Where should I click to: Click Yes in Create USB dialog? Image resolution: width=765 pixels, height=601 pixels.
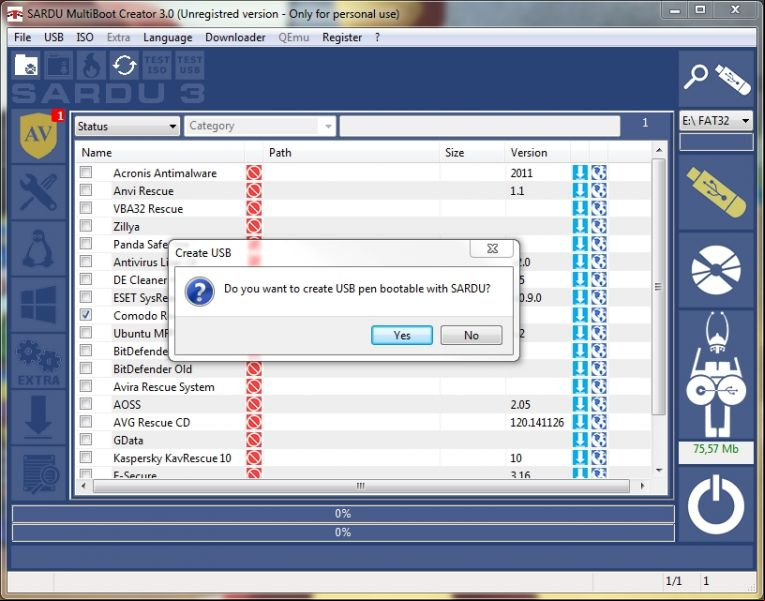click(x=402, y=335)
